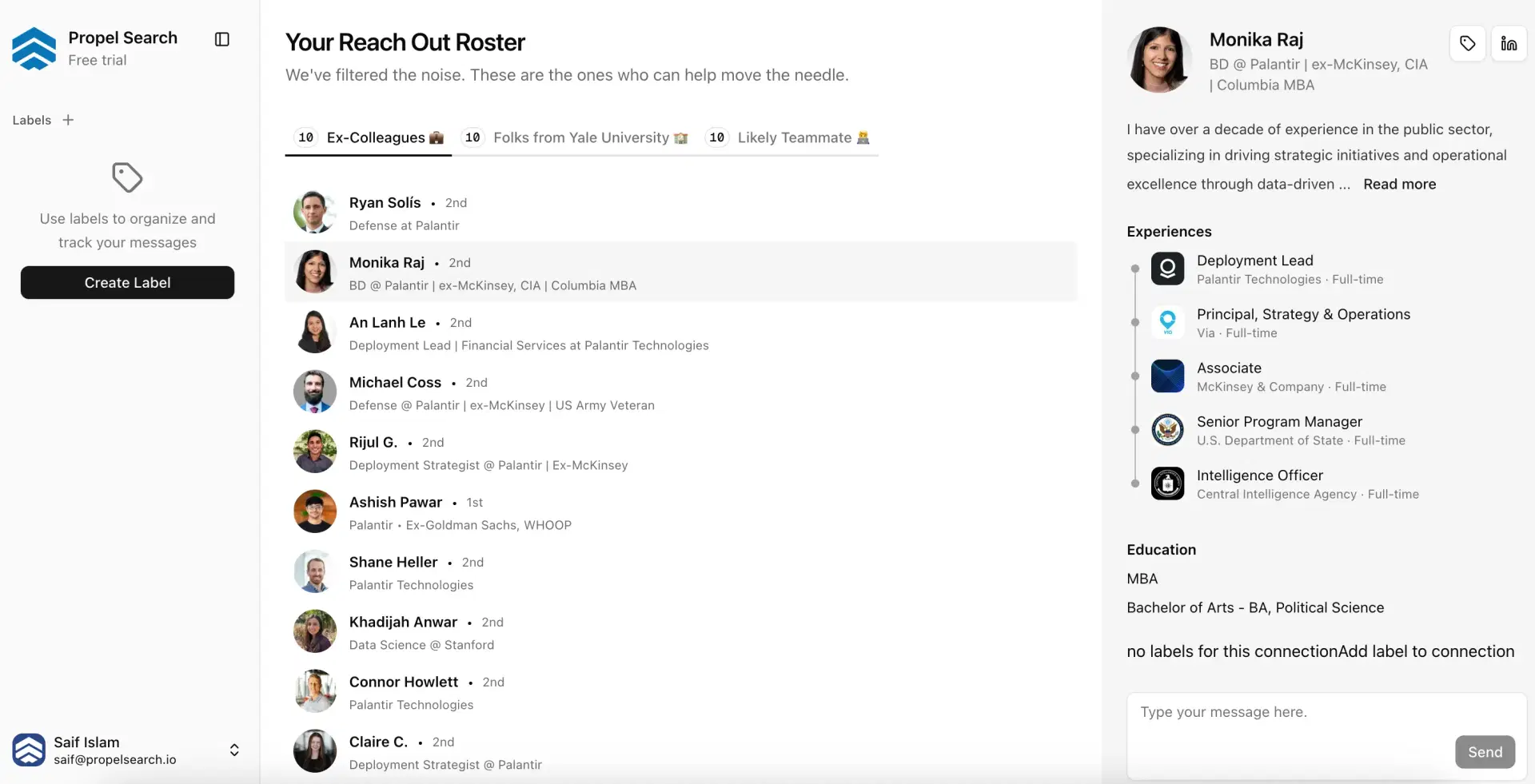Viewport: 1535px width, 784px height.
Task: Switch to the Ex-Colleagues tab
Action: [369, 137]
